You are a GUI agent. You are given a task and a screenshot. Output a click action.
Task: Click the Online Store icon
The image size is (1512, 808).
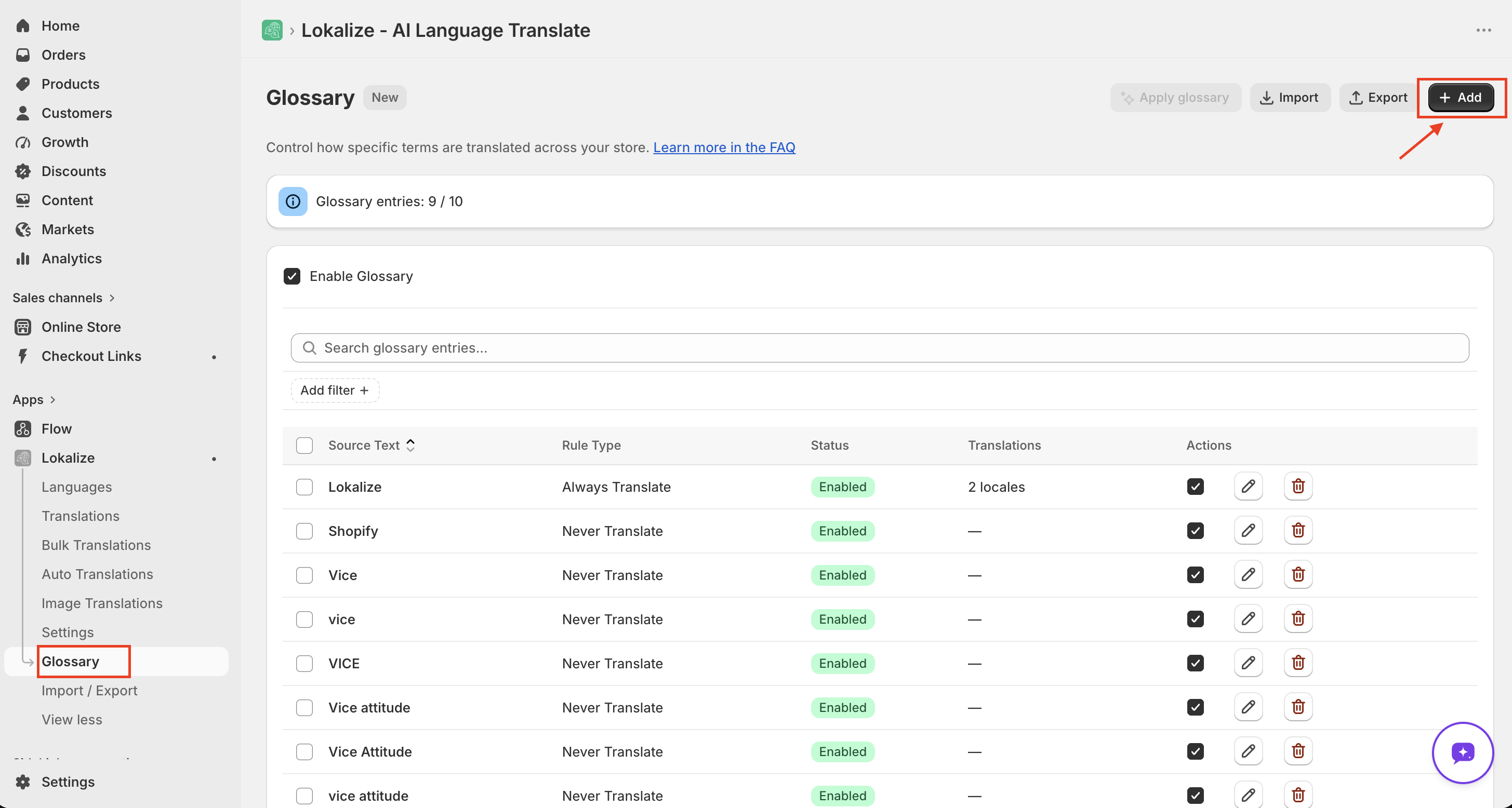click(23, 327)
